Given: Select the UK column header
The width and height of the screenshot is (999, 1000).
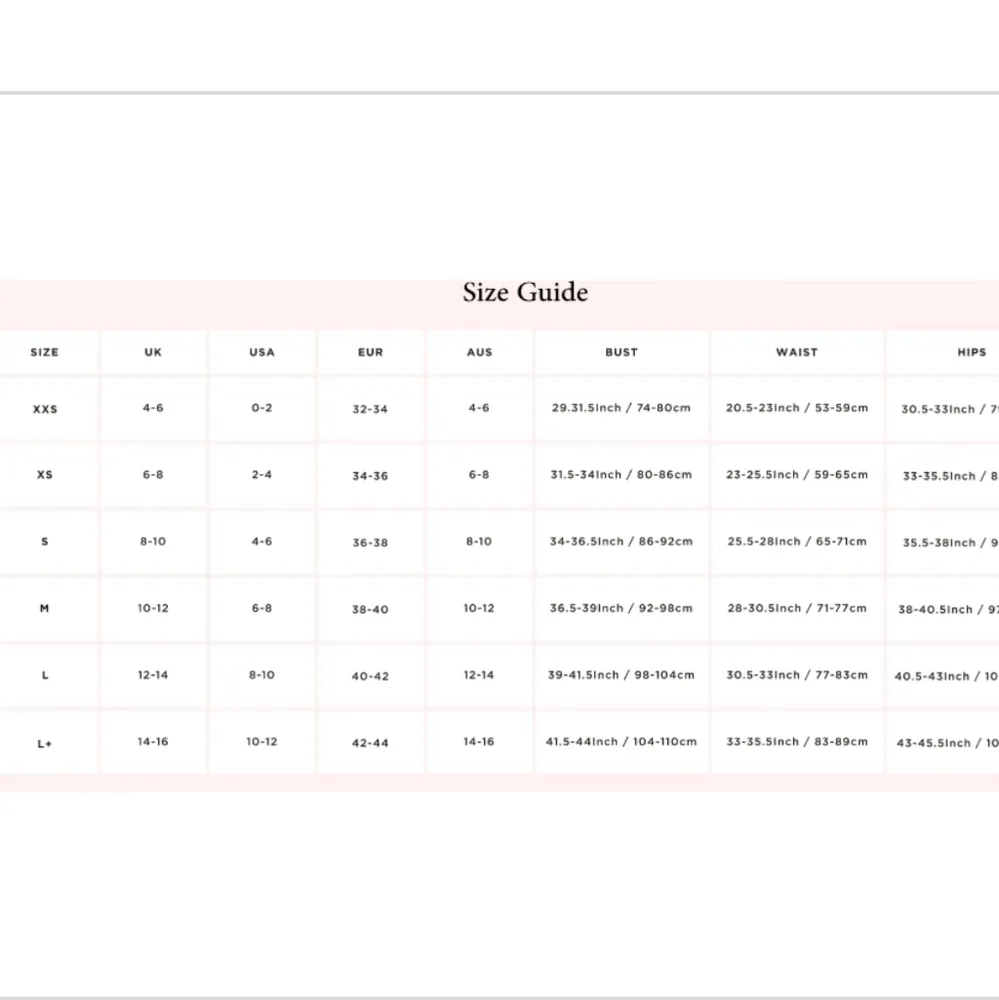Looking at the screenshot, I should [x=153, y=352].
